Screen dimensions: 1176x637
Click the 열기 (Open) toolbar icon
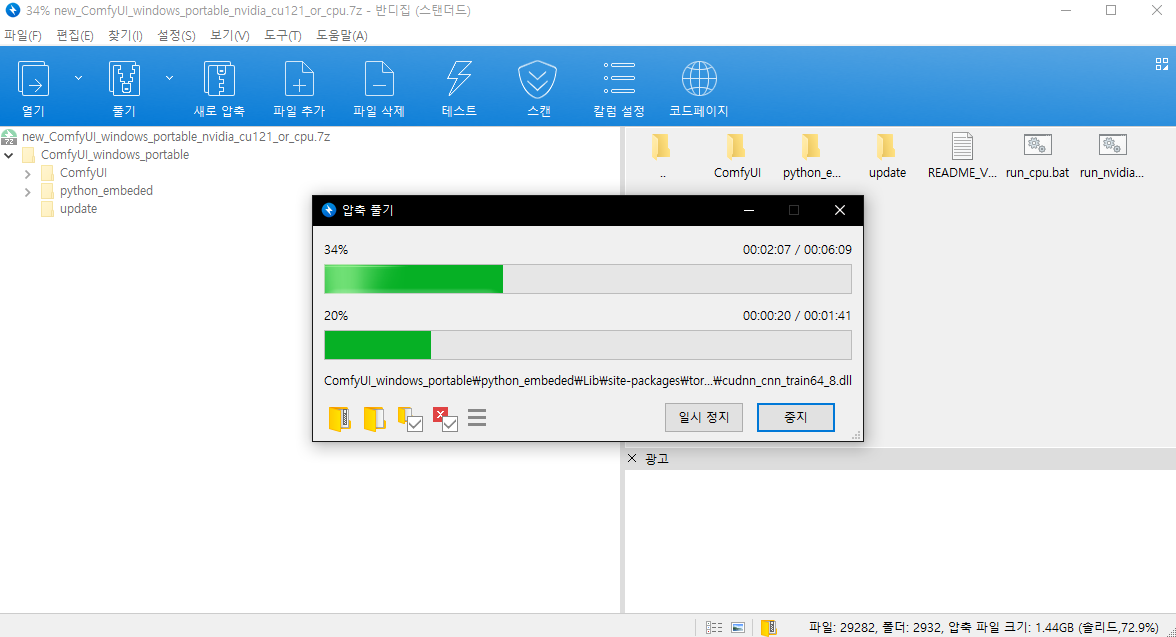[34, 79]
